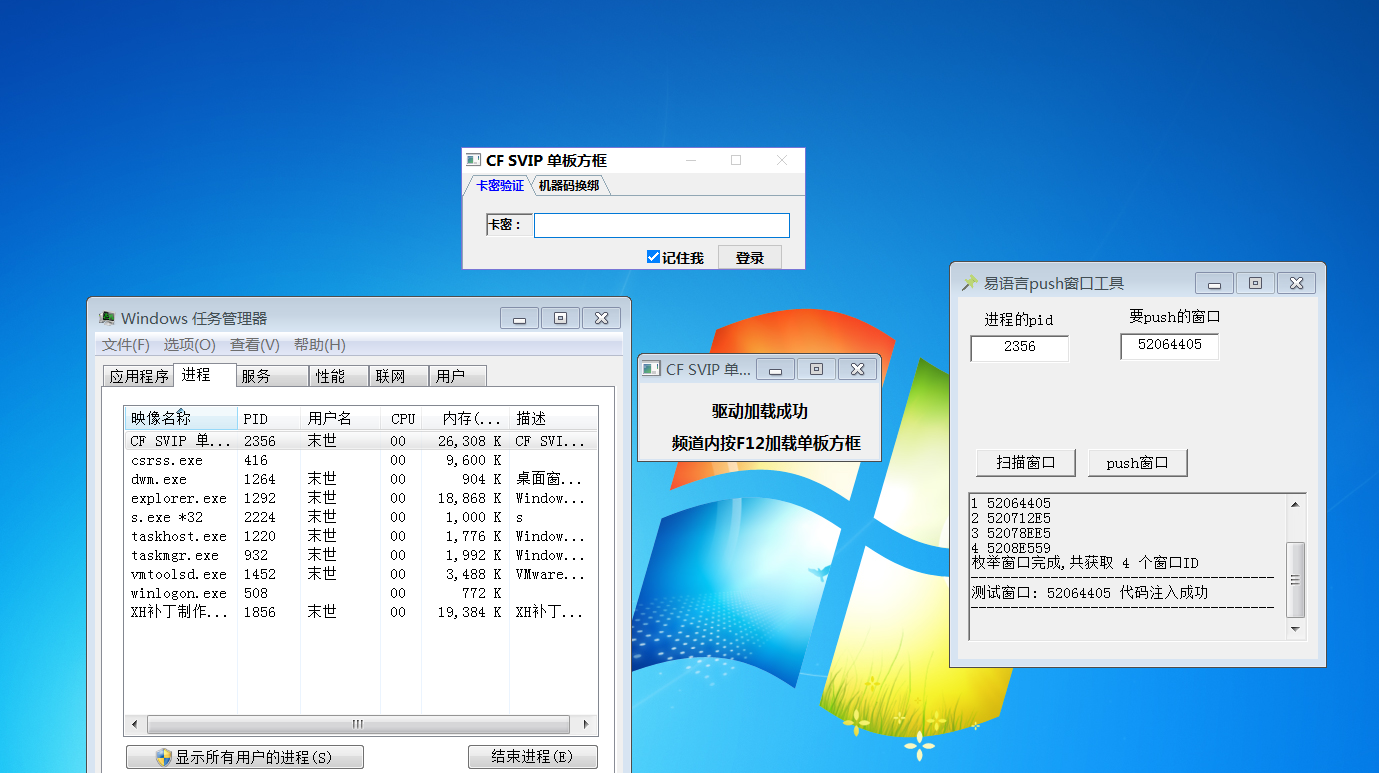The height and width of the screenshot is (773, 1379).
Task: Click the process list's horizontal scrollbar thumb
Action: (358, 724)
